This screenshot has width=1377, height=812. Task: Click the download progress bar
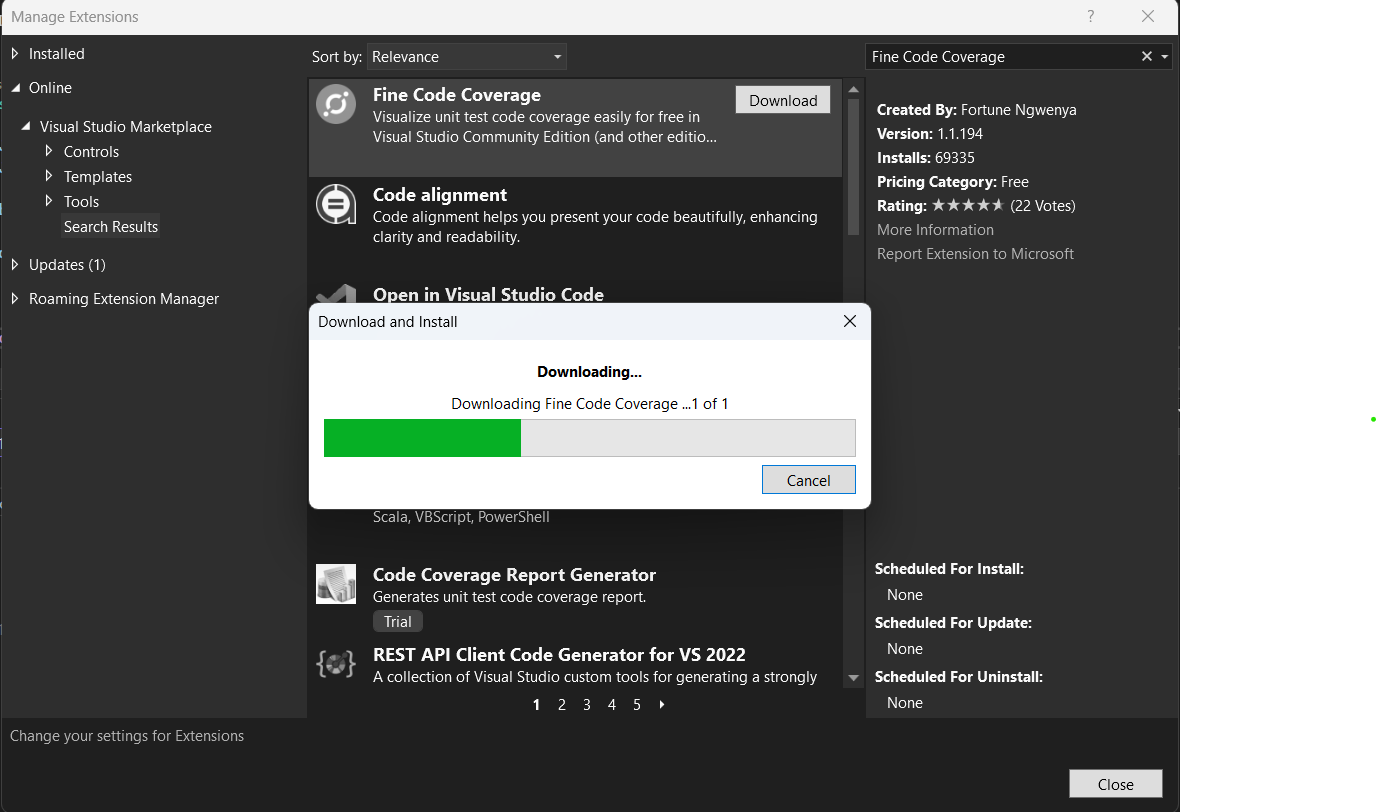pos(590,438)
